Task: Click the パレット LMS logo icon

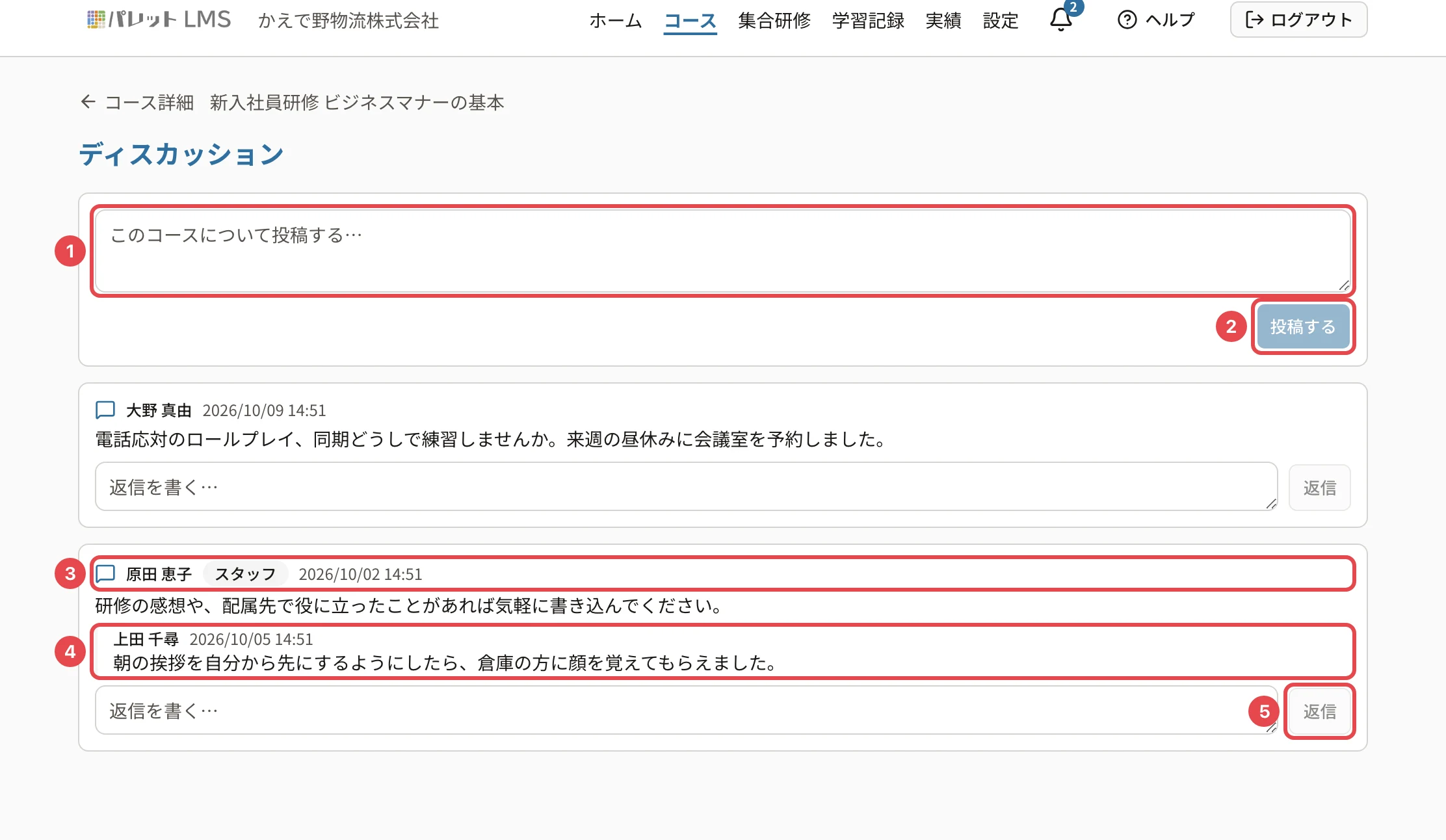Action: (x=96, y=20)
